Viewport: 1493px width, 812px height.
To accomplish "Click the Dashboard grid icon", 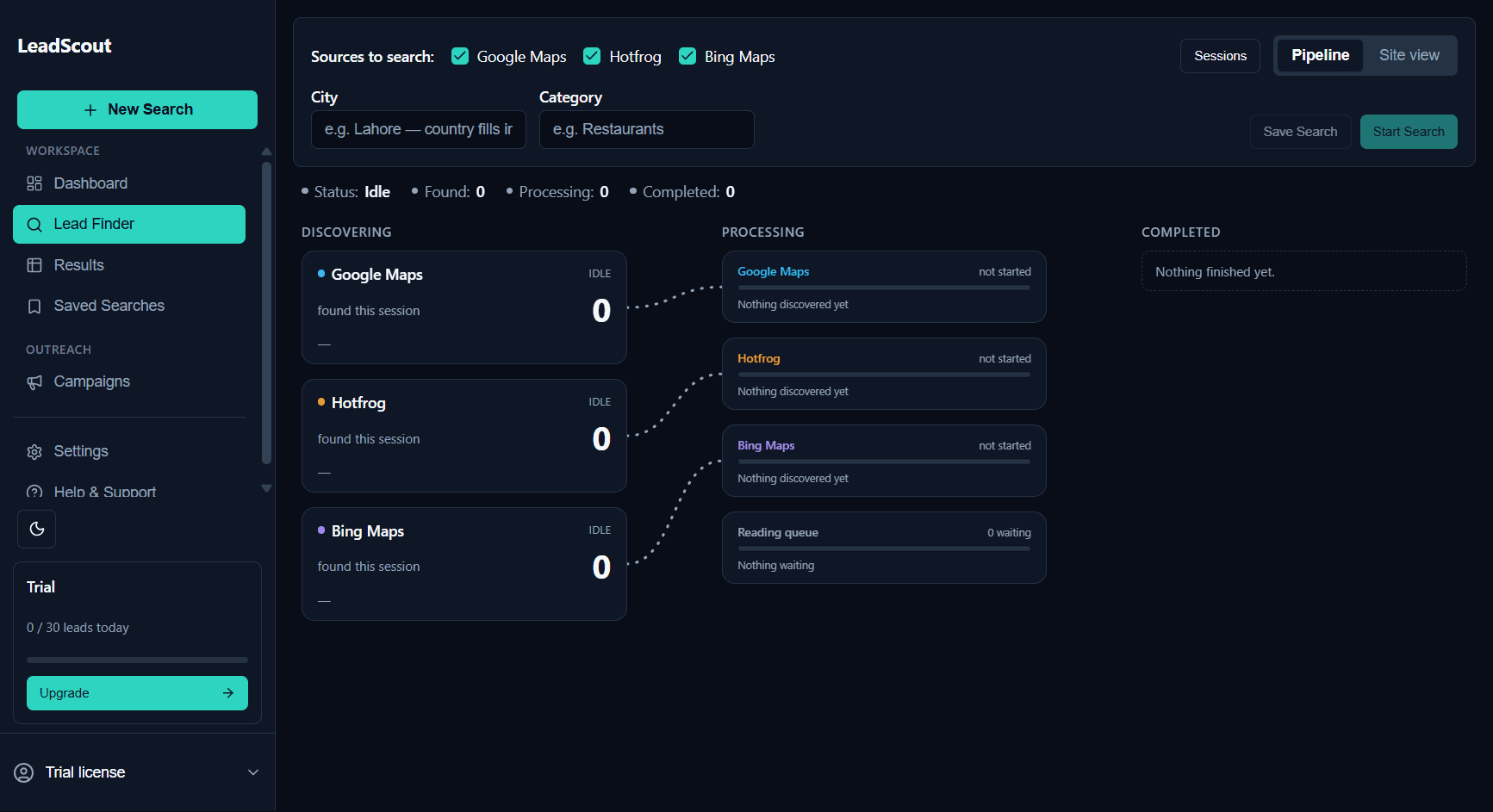I will 34,183.
